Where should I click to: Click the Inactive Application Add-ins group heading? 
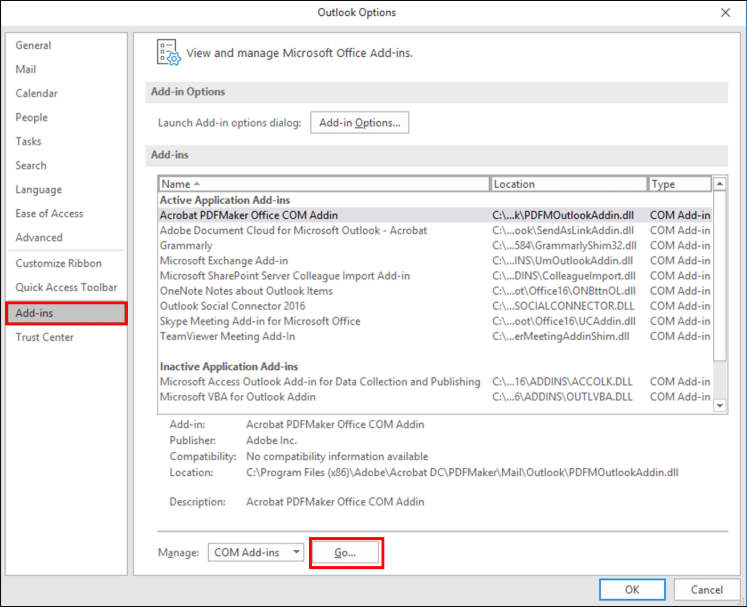[229, 367]
